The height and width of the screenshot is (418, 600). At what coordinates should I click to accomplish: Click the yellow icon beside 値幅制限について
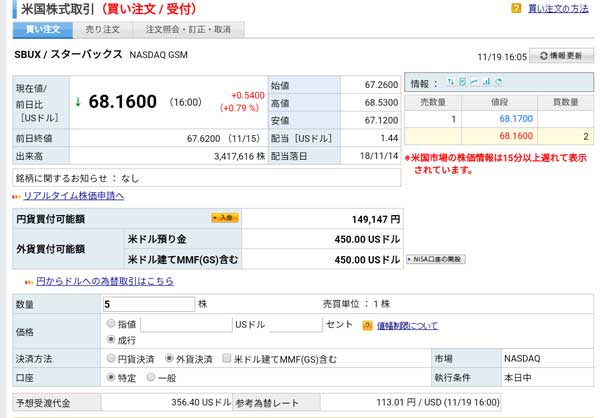click(367, 325)
